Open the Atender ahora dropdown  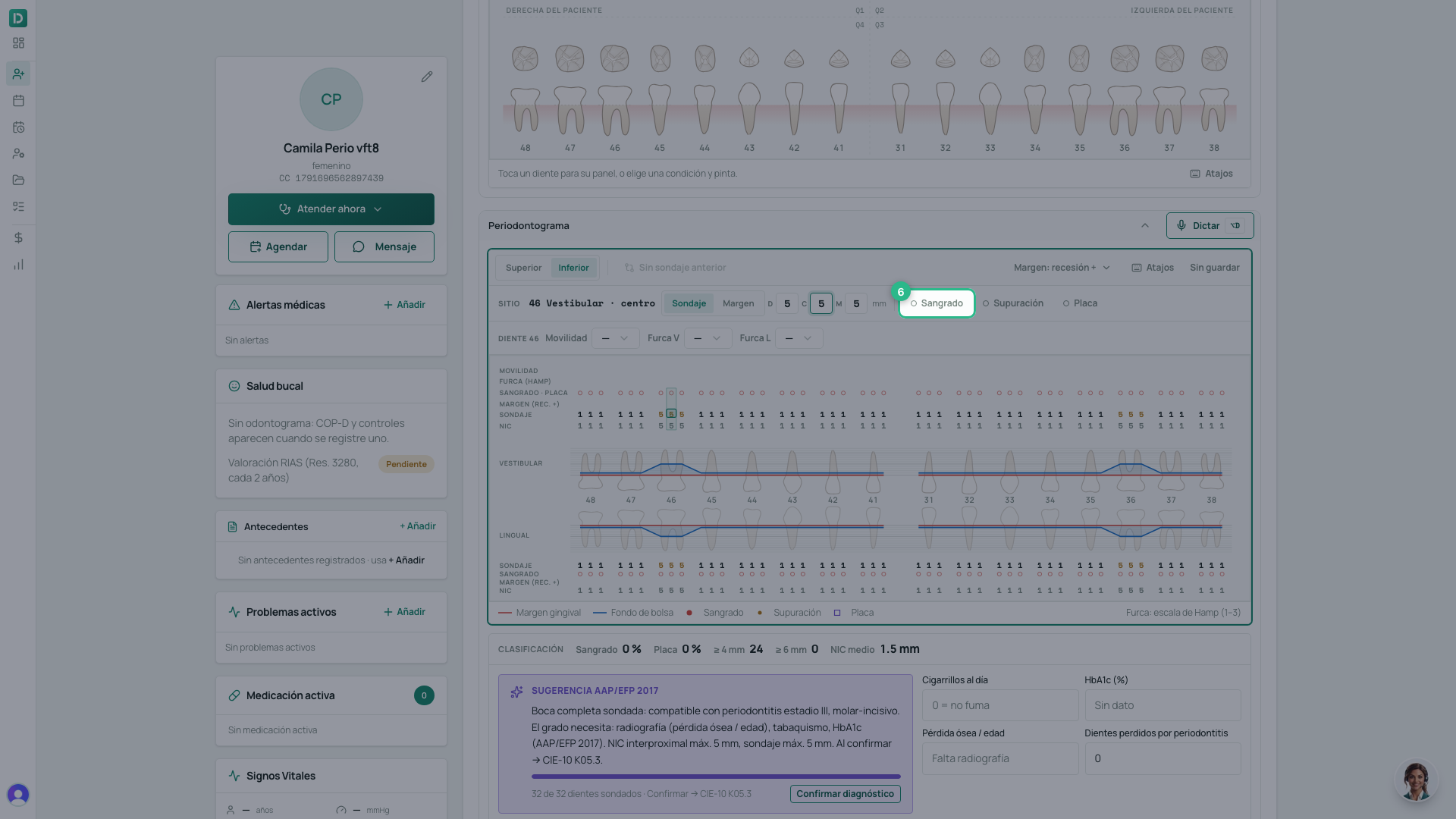331,209
